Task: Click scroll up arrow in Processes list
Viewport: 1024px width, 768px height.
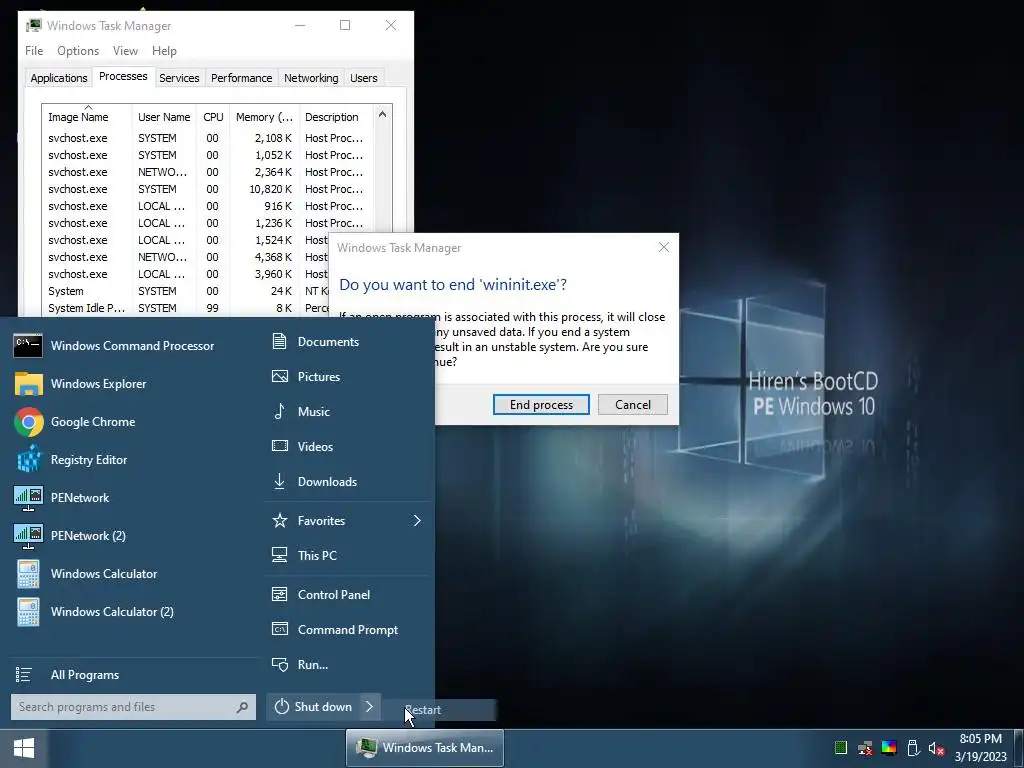Action: click(382, 115)
